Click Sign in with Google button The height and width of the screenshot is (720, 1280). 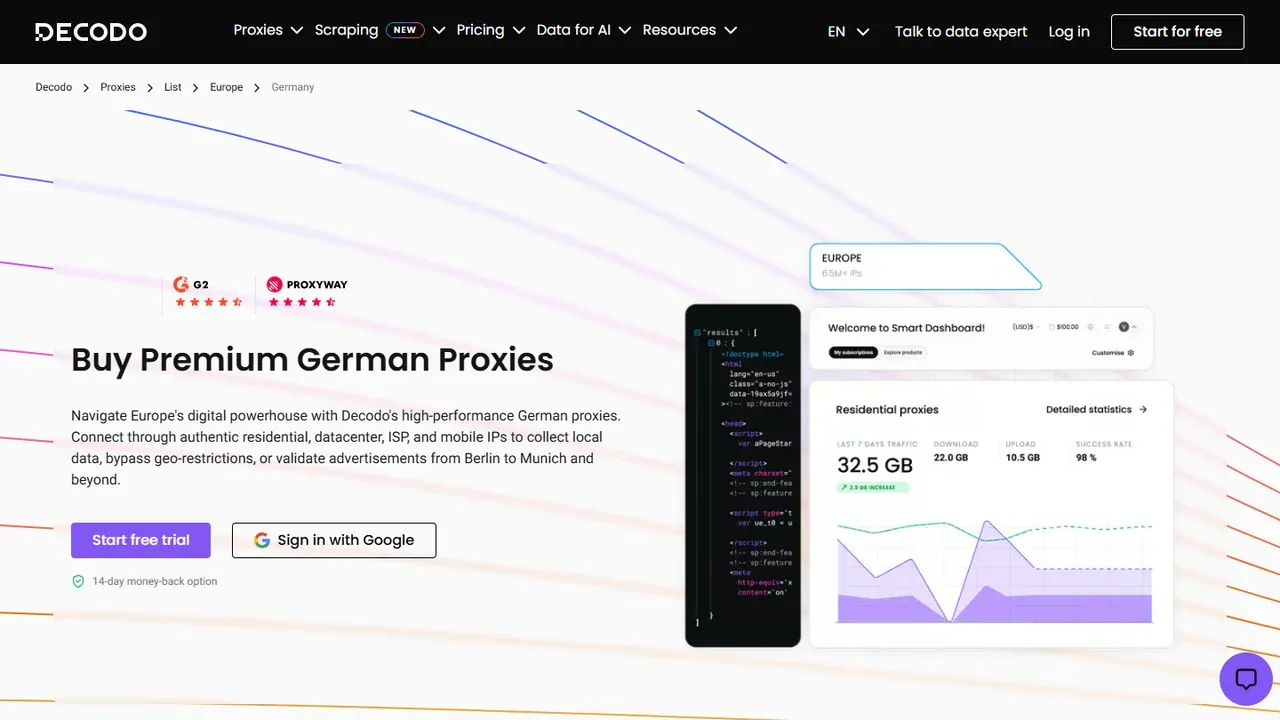point(334,540)
